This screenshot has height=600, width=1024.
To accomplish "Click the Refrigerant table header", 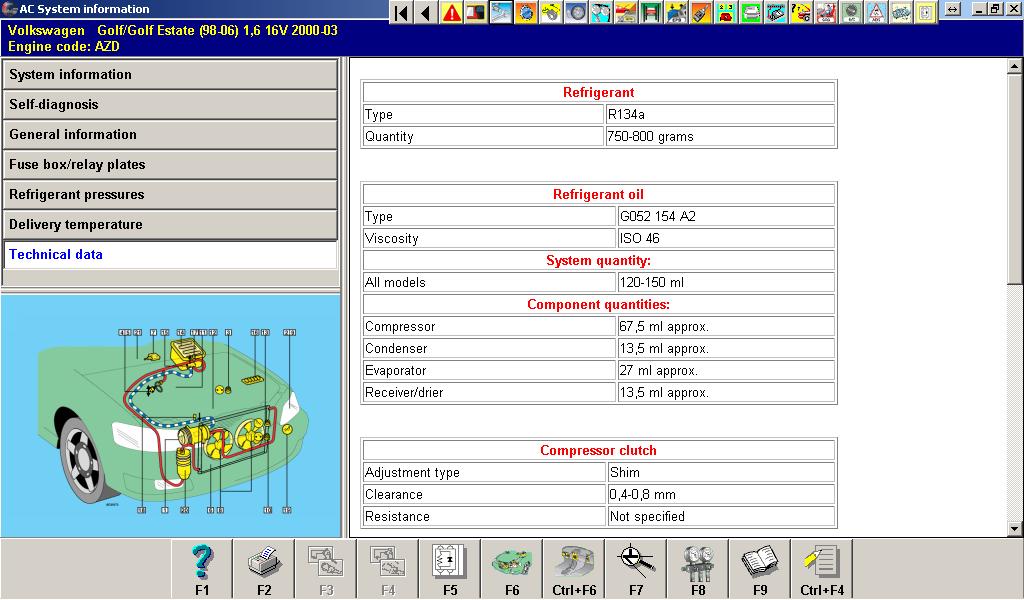I will click(x=599, y=93).
